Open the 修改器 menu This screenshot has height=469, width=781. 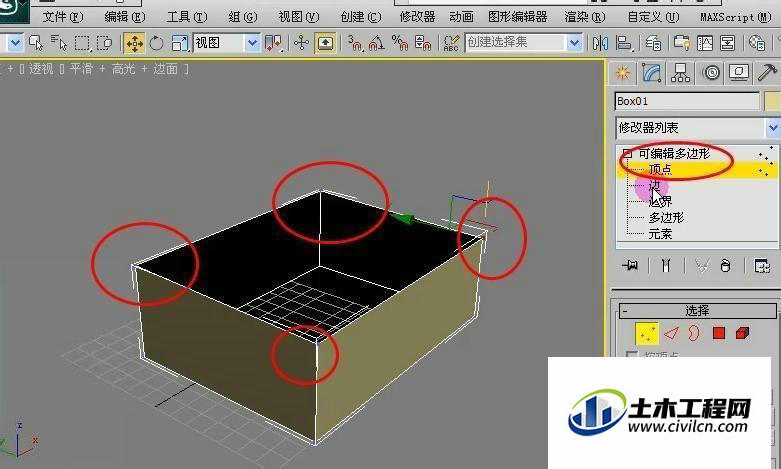click(417, 17)
